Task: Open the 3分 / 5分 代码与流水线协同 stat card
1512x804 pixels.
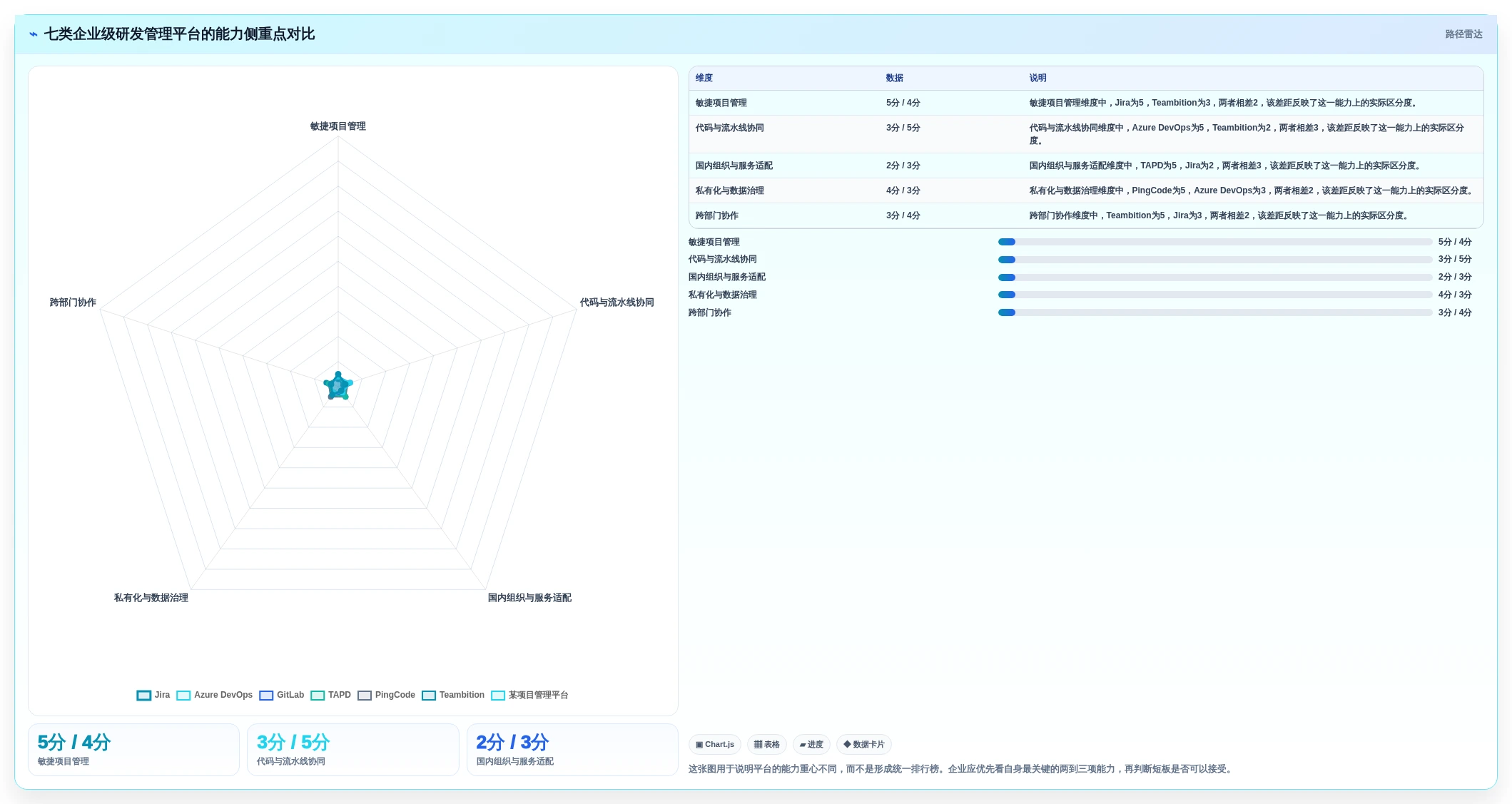Action: pyautogui.click(x=353, y=750)
